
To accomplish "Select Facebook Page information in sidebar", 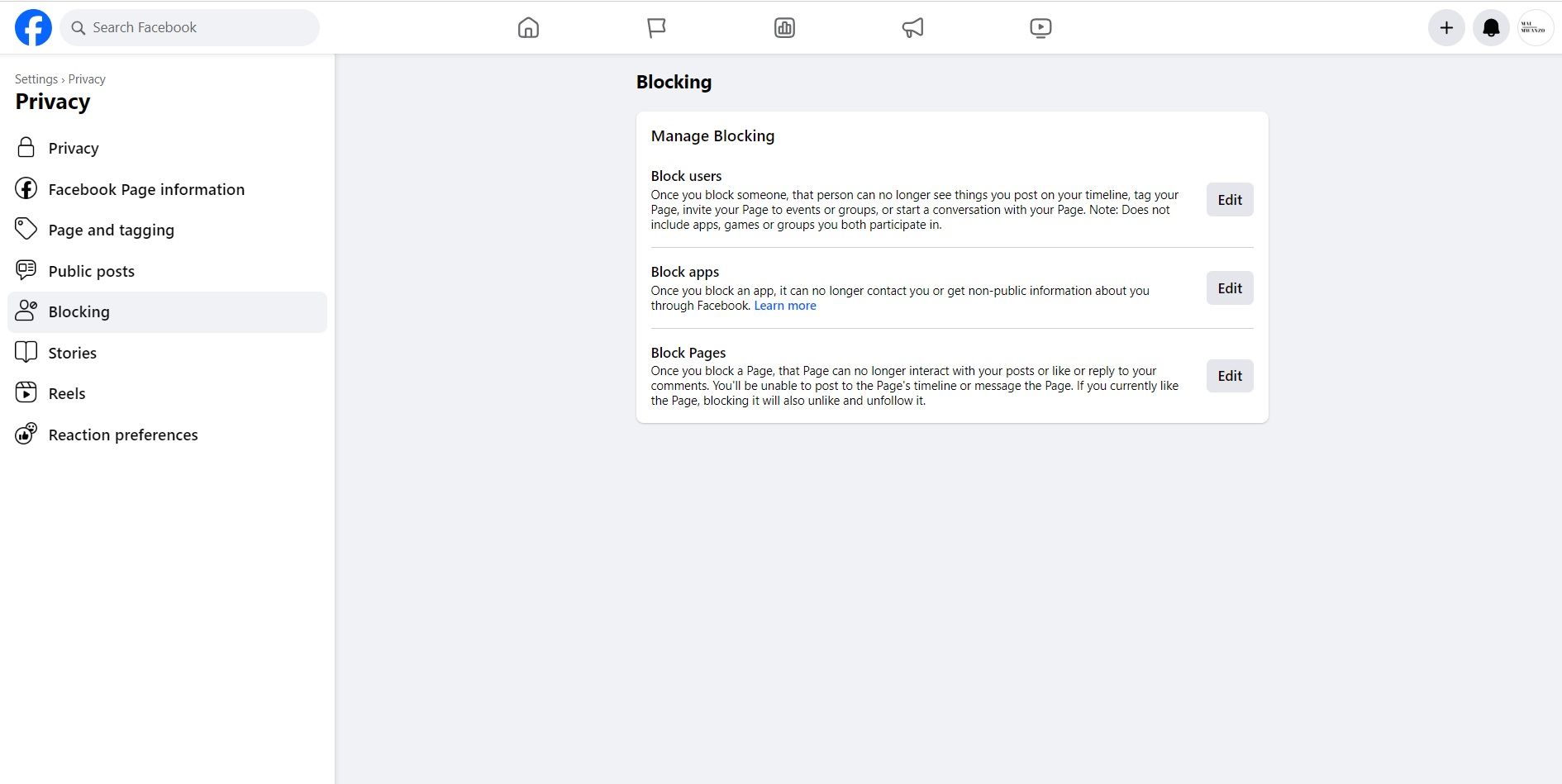I will tap(145, 188).
